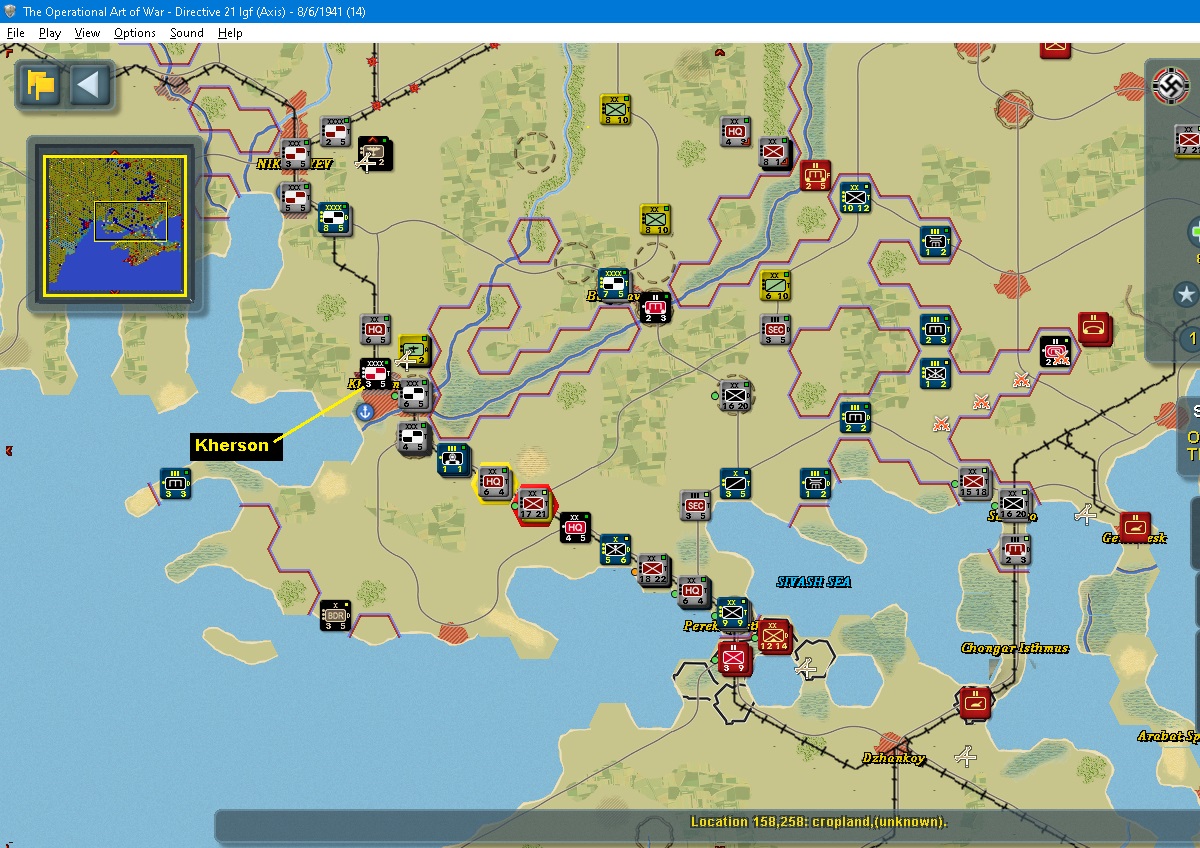Image resolution: width=1200 pixels, height=848 pixels.
Task: Open the Options menu
Action: (135, 33)
